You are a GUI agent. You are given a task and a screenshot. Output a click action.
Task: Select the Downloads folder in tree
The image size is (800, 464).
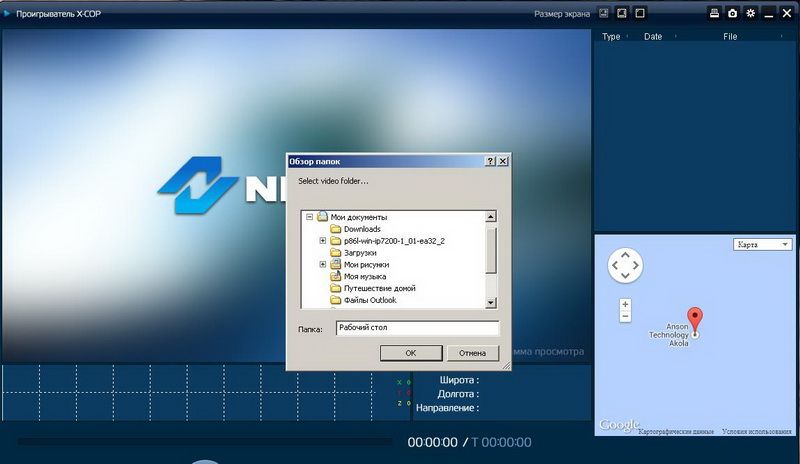(361, 229)
